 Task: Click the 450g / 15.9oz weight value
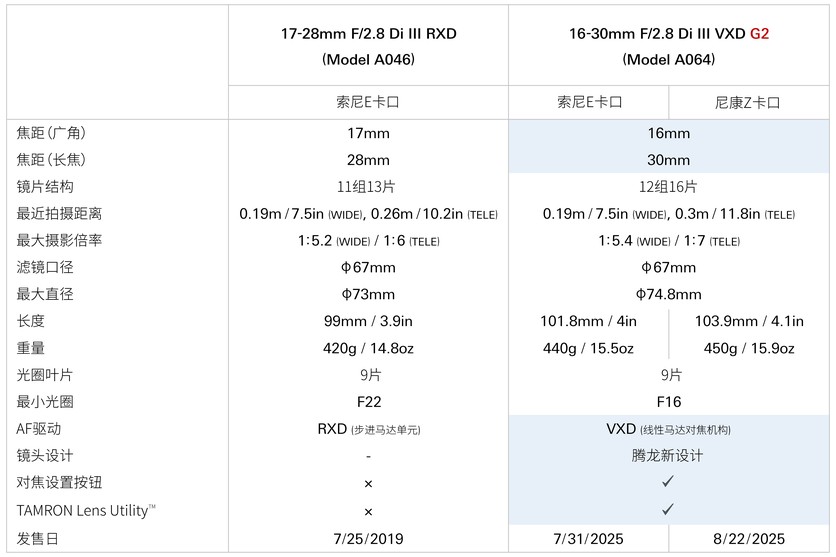coord(749,348)
